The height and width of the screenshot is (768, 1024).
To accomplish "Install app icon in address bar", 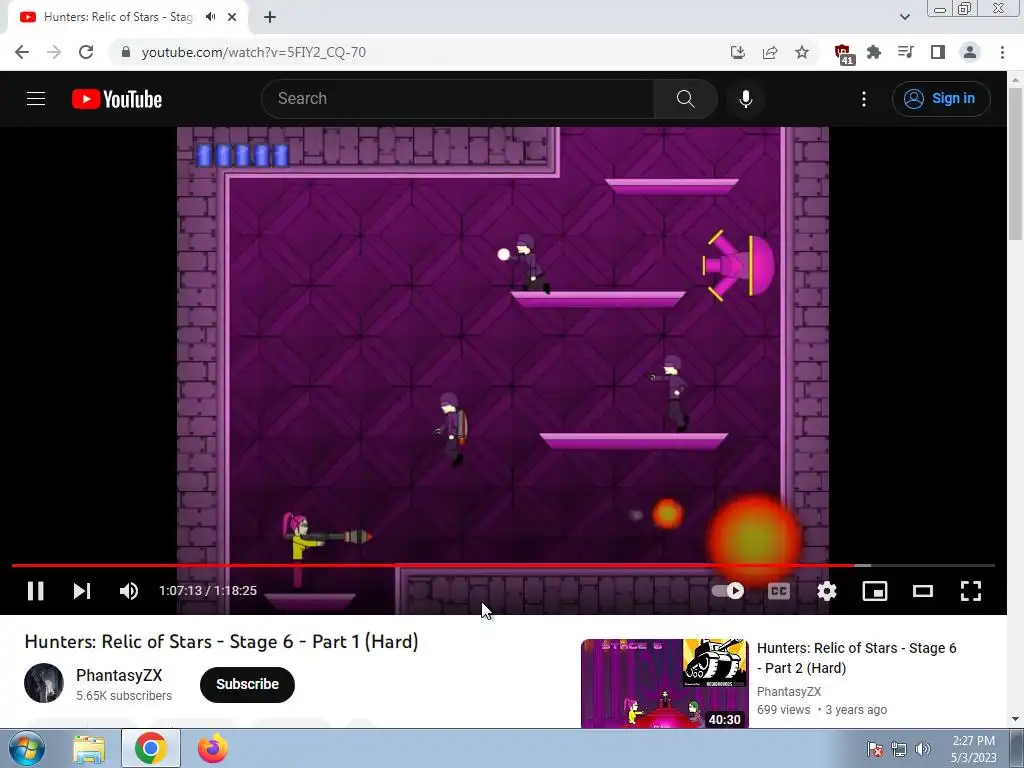I will pos(738,52).
